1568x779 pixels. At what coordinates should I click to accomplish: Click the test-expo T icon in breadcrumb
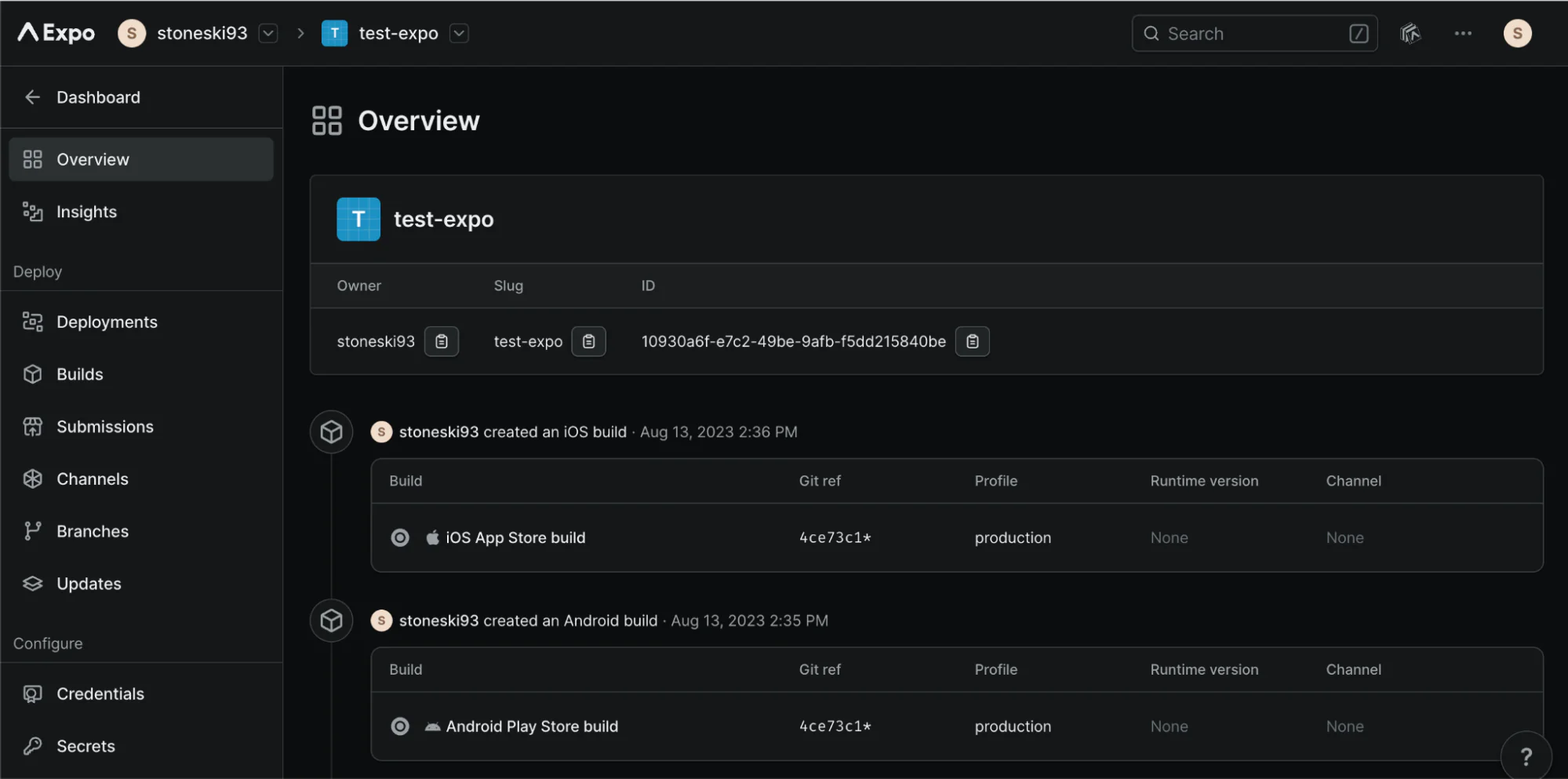click(334, 33)
